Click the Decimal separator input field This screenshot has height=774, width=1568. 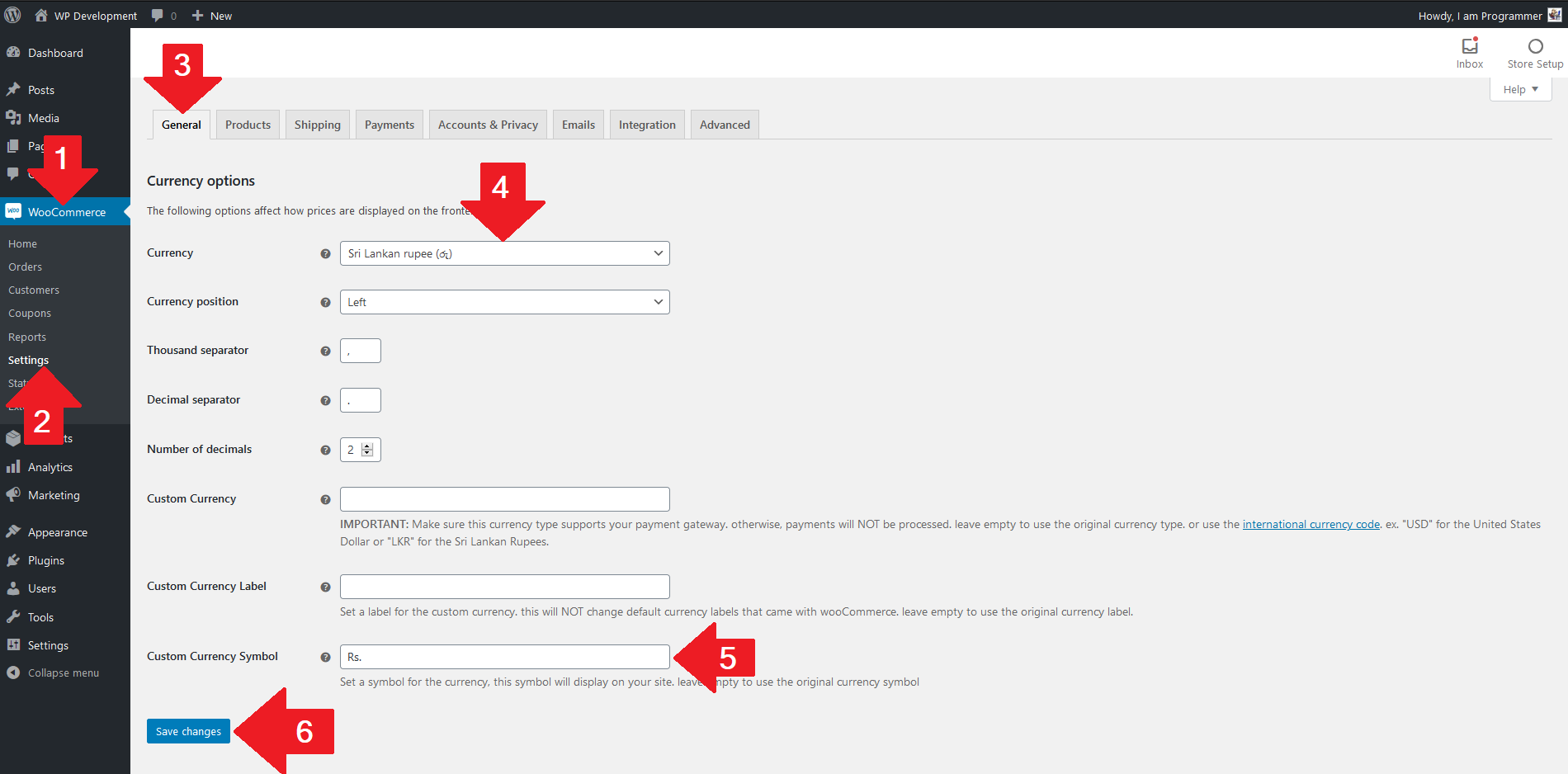pyautogui.click(x=361, y=400)
